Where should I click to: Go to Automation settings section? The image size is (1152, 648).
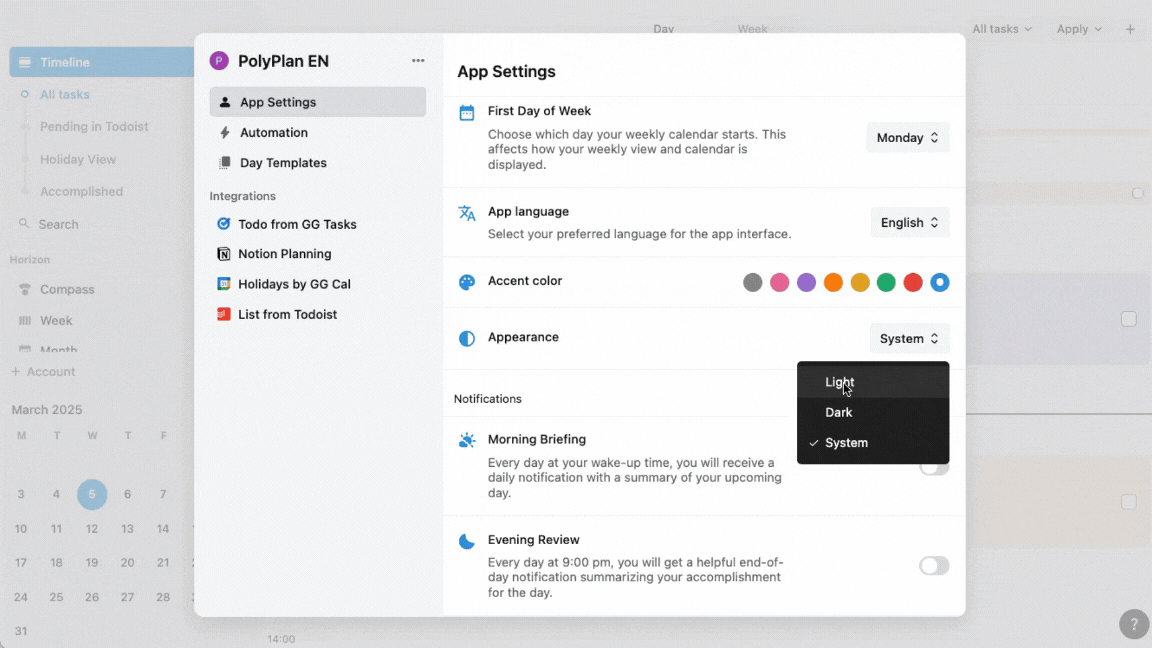click(273, 132)
